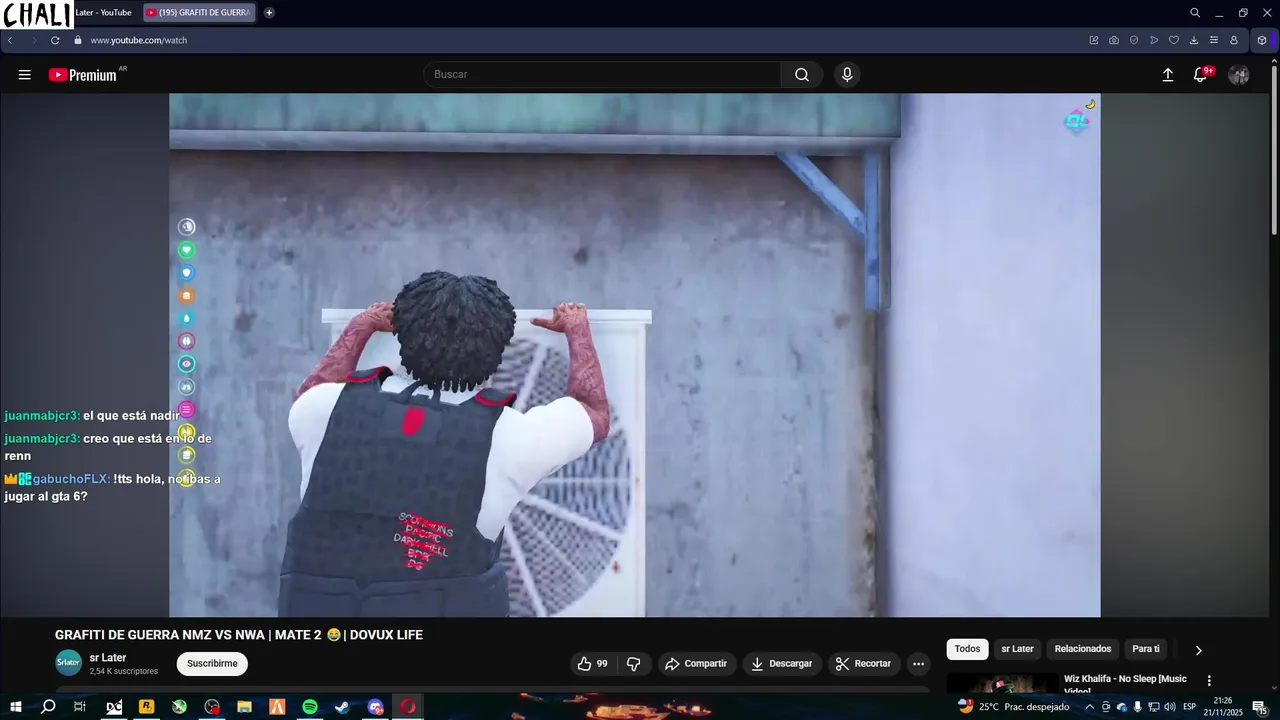Open the Windows notification center icon
The height and width of the screenshot is (720, 1280).
click(x=1259, y=707)
